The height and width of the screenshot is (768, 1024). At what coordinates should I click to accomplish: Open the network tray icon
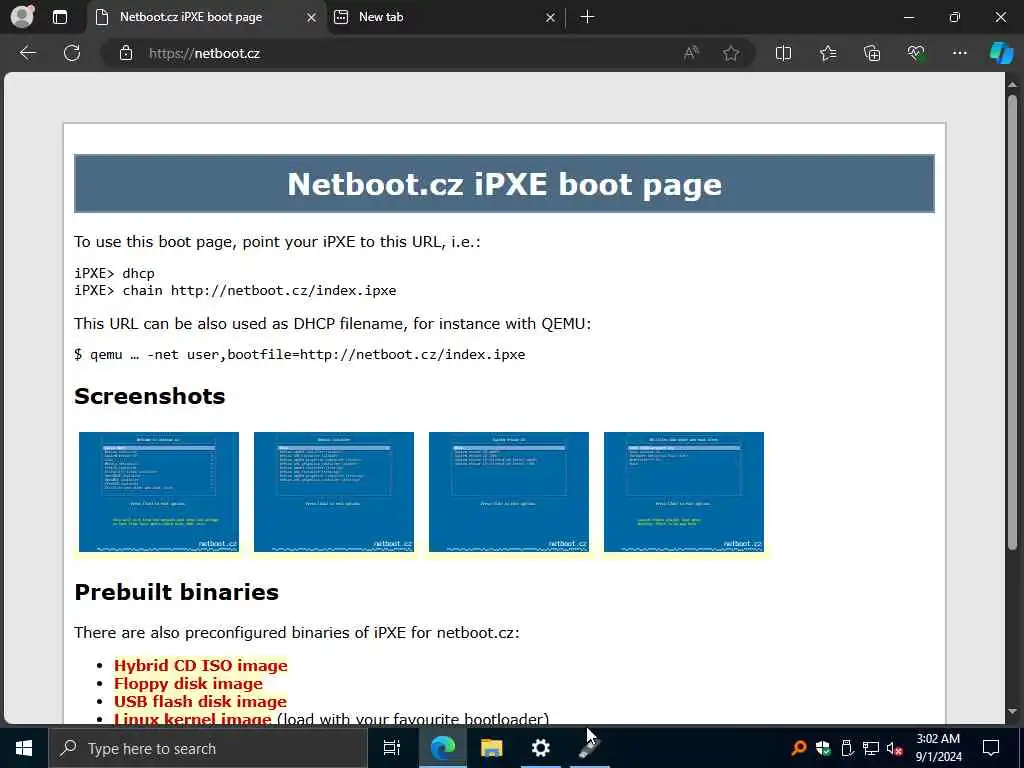(871, 748)
